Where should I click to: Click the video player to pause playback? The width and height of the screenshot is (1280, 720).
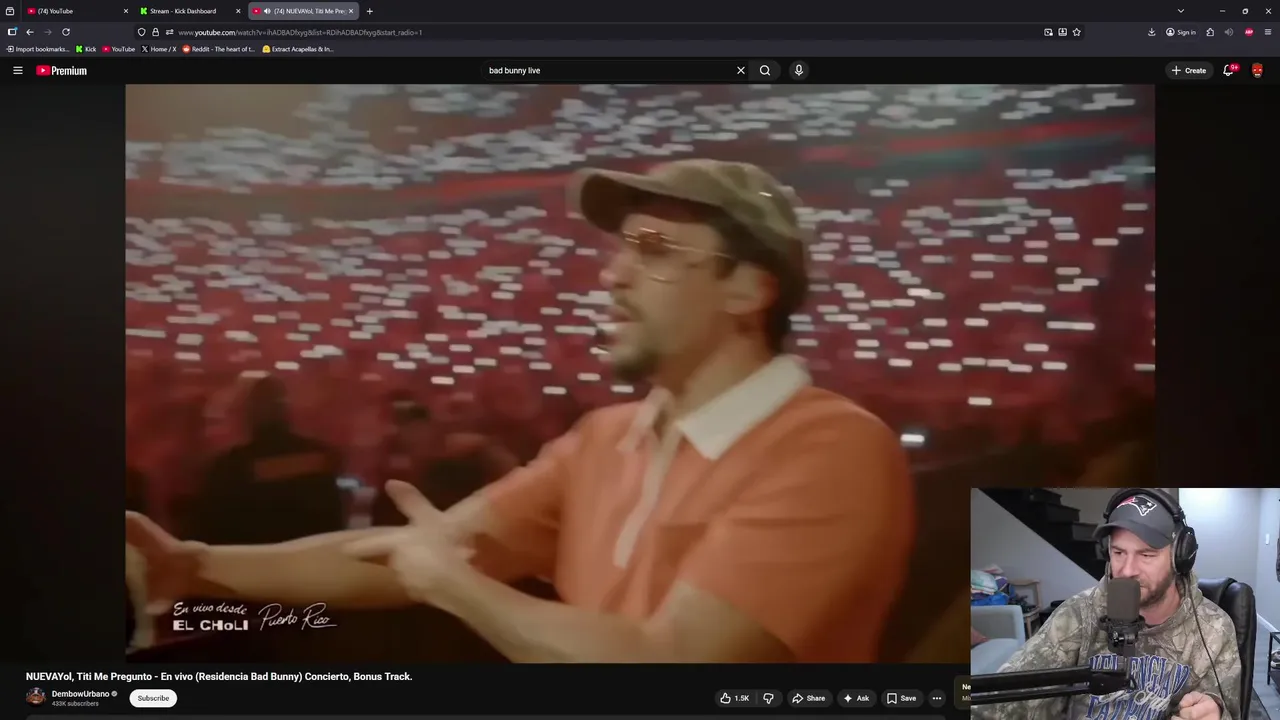(640, 373)
